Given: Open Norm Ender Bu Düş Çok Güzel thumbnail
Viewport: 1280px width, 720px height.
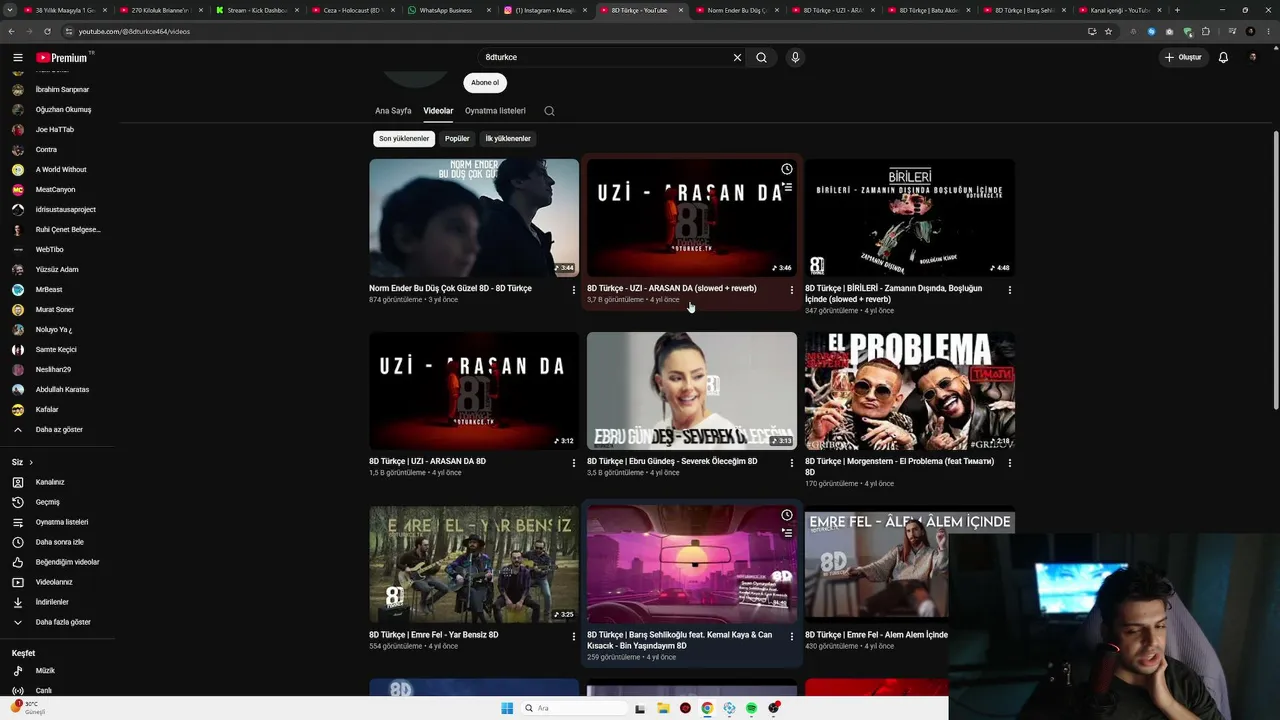Looking at the screenshot, I should 474,218.
